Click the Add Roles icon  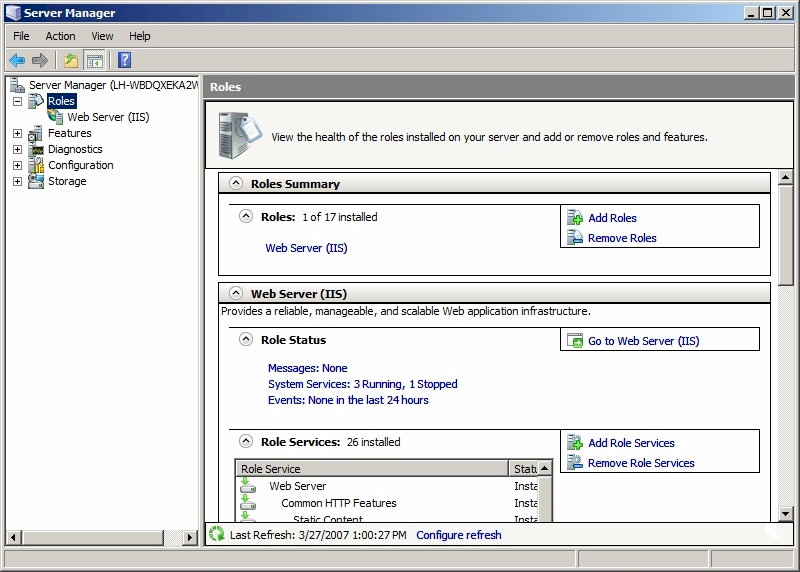[575, 217]
